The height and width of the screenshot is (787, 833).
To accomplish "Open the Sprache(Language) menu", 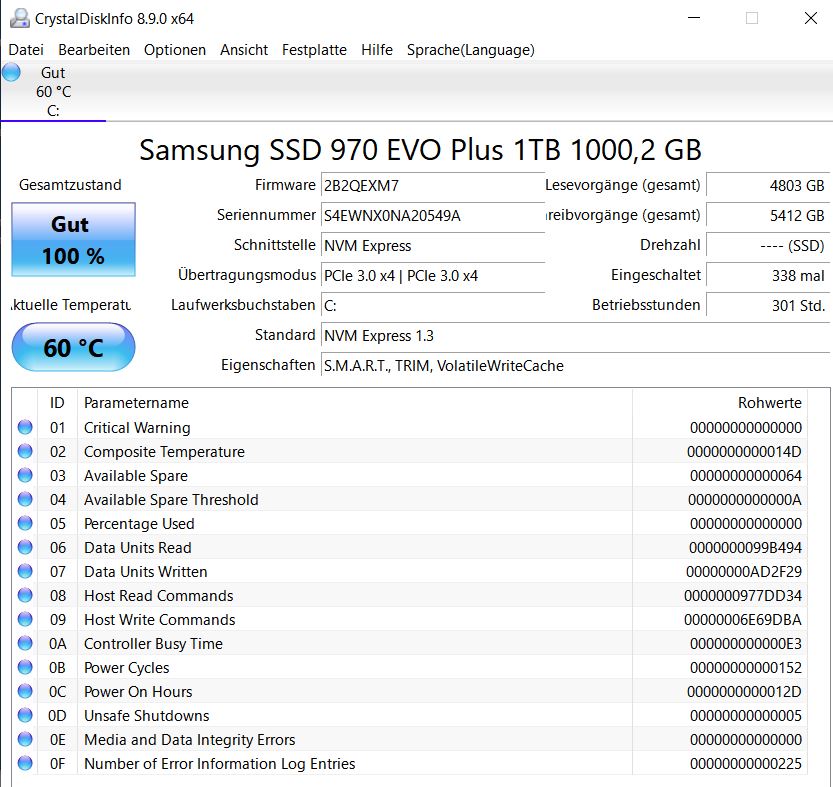I will [x=471, y=50].
